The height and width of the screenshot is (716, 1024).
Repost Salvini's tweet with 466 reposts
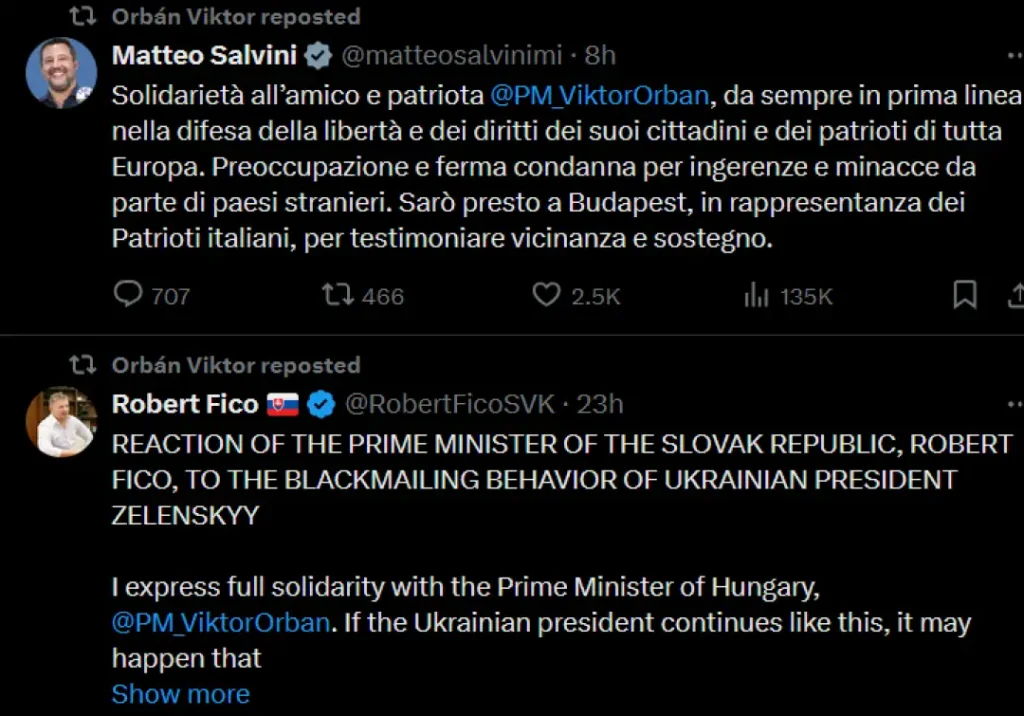[339, 295]
